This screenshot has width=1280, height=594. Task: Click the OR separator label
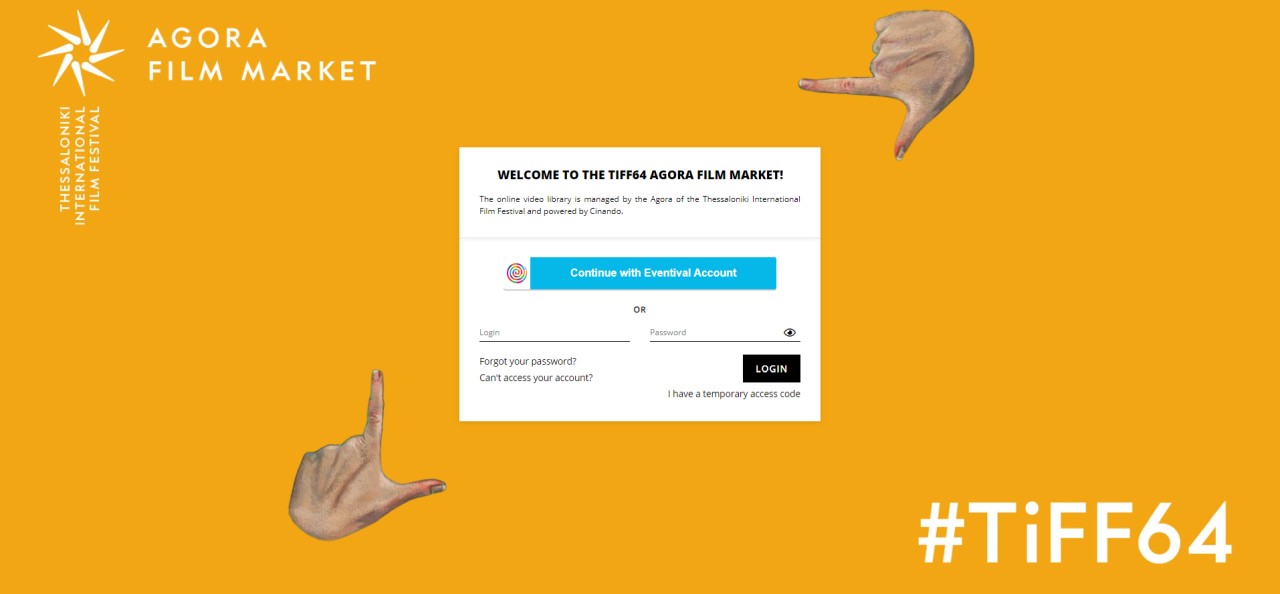pos(640,310)
